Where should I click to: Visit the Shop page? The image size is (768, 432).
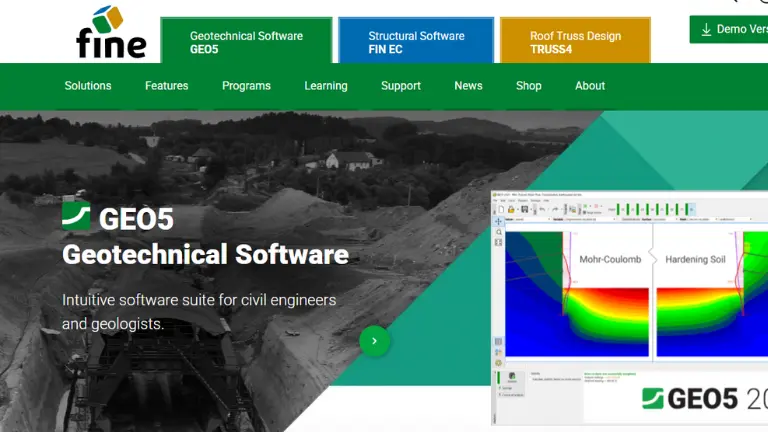click(528, 86)
